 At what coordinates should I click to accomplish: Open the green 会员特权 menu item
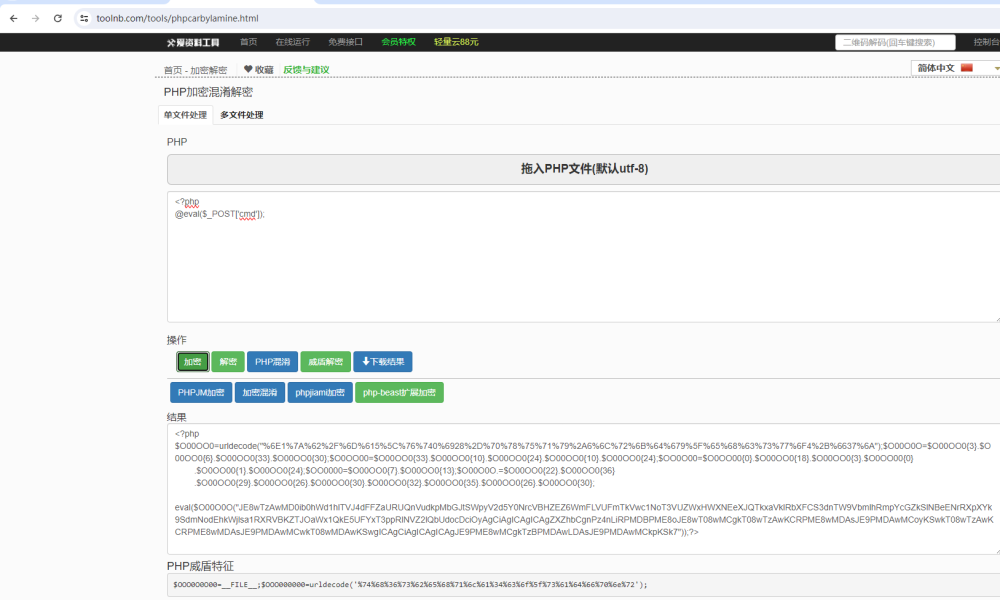point(399,42)
